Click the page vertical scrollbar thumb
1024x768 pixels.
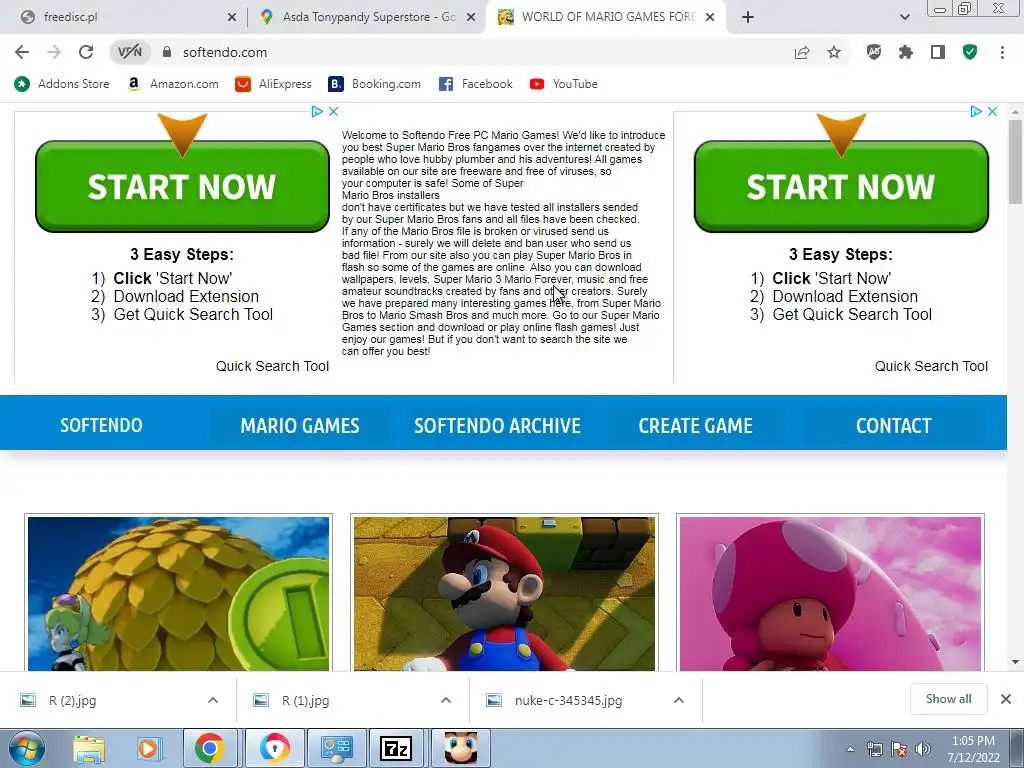tap(1016, 162)
